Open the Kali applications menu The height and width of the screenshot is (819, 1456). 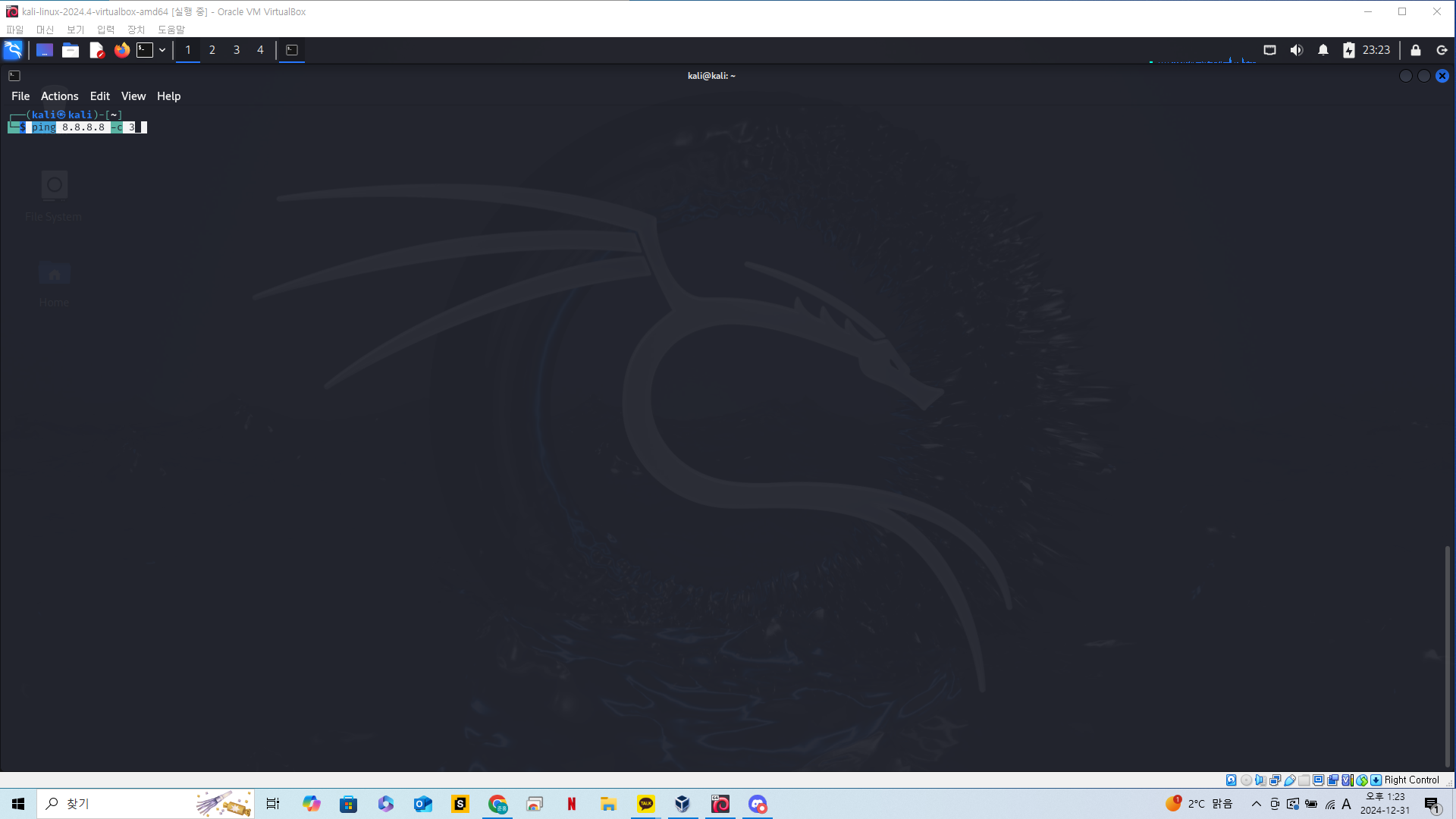pos(13,50)
